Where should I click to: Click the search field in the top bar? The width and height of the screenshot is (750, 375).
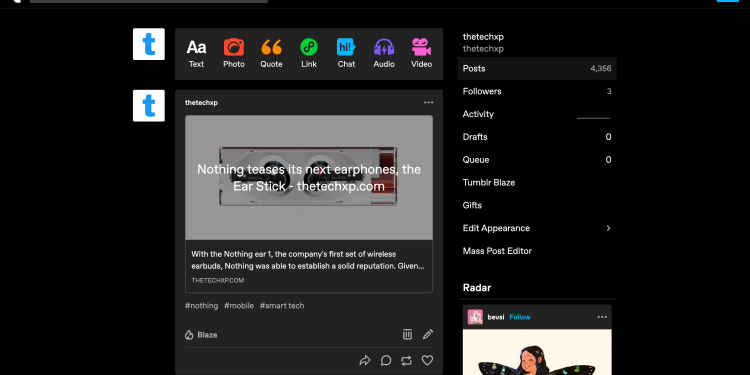click(149, 1)
